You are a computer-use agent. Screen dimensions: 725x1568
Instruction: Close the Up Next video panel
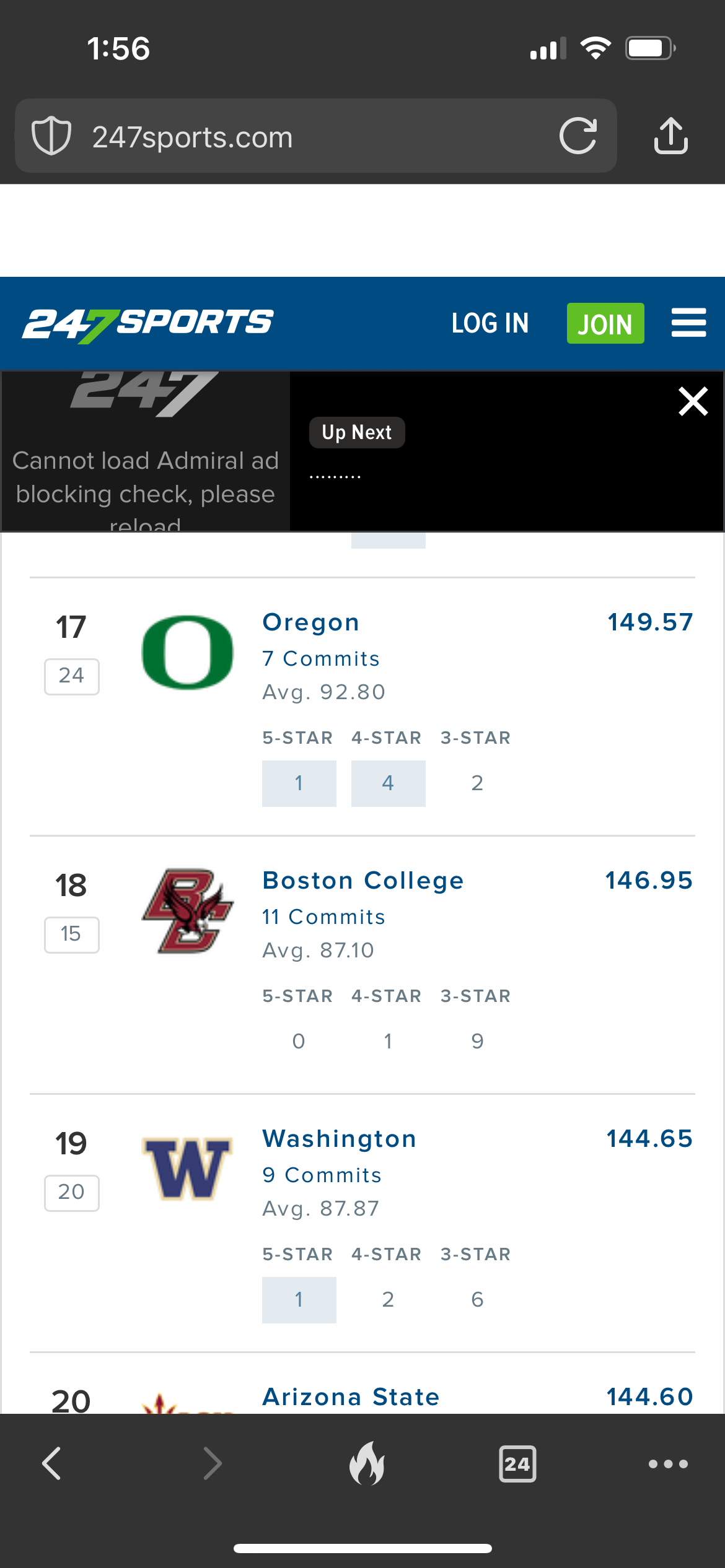(x=693, y=401)
